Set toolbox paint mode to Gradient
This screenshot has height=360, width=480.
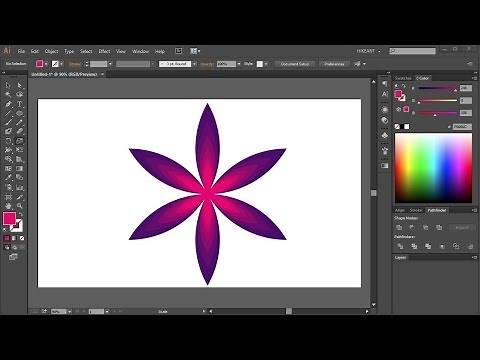(14, 238)
